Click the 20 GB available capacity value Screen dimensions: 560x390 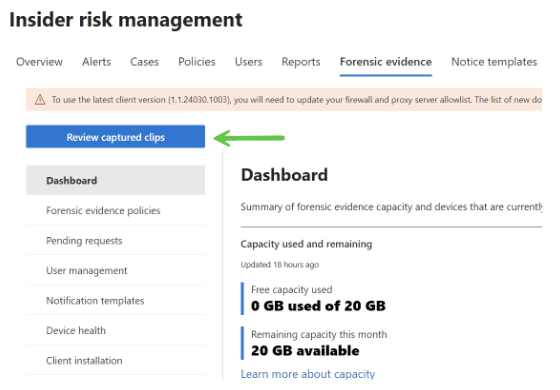[305, 351]
